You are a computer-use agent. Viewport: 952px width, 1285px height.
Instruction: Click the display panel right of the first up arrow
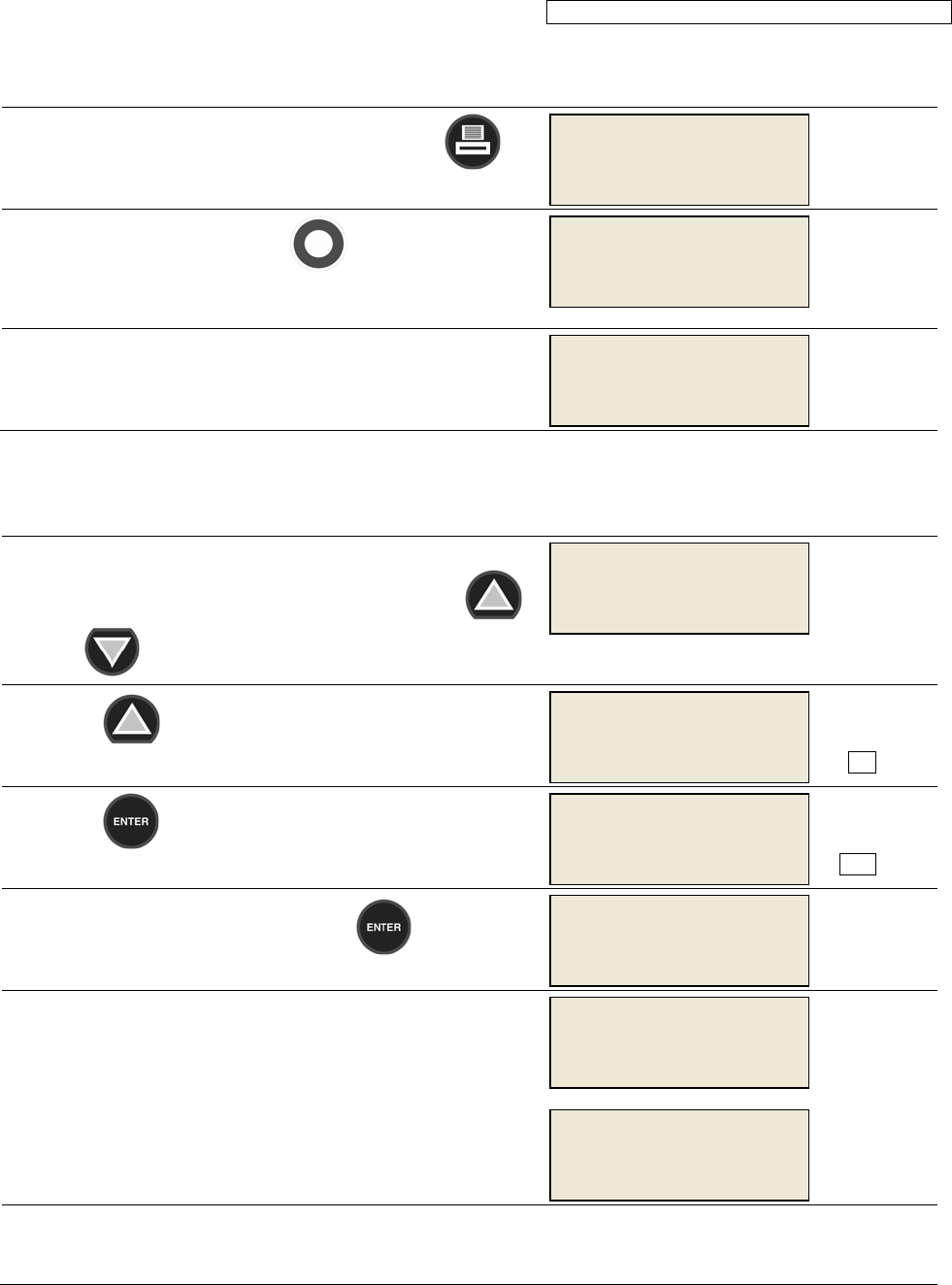pos(679,588)
